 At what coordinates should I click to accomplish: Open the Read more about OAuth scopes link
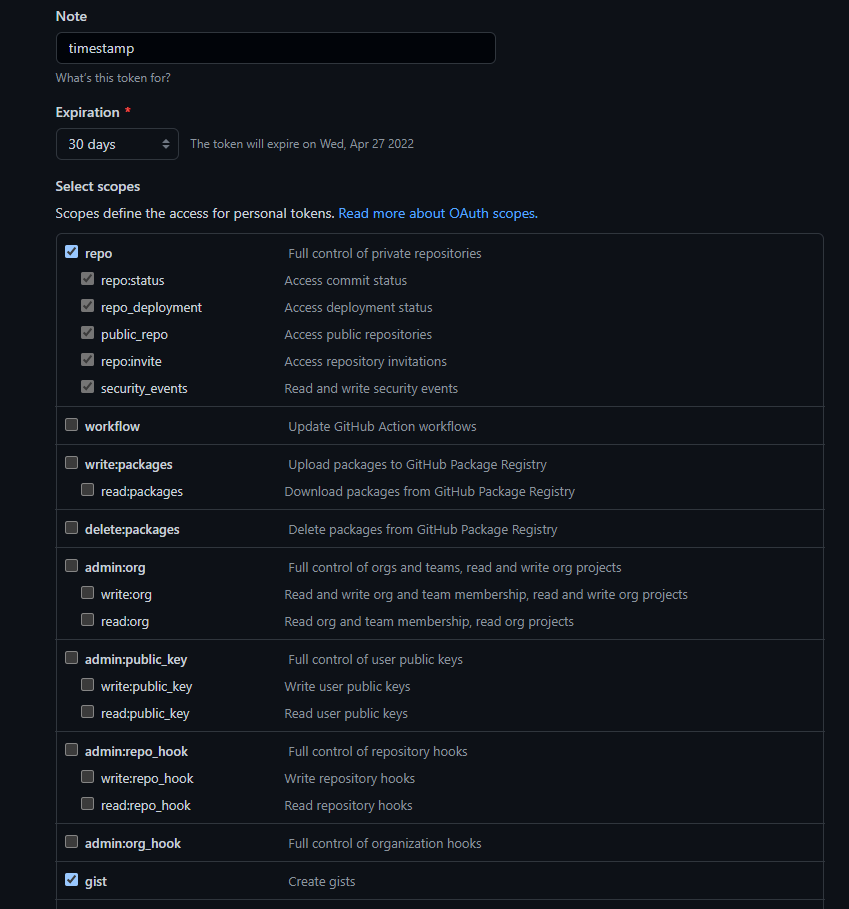coord(437,213)
